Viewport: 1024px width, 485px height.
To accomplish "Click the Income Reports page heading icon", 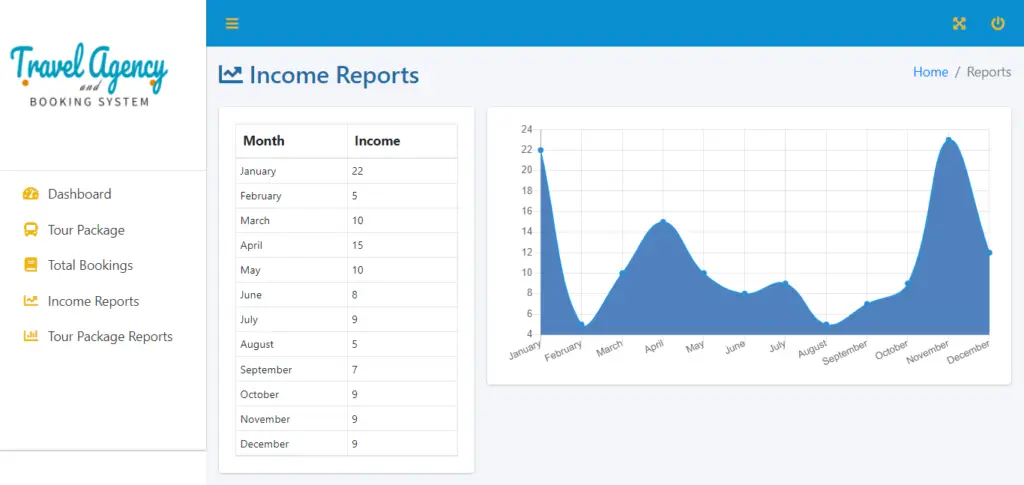I will [230, 75].
